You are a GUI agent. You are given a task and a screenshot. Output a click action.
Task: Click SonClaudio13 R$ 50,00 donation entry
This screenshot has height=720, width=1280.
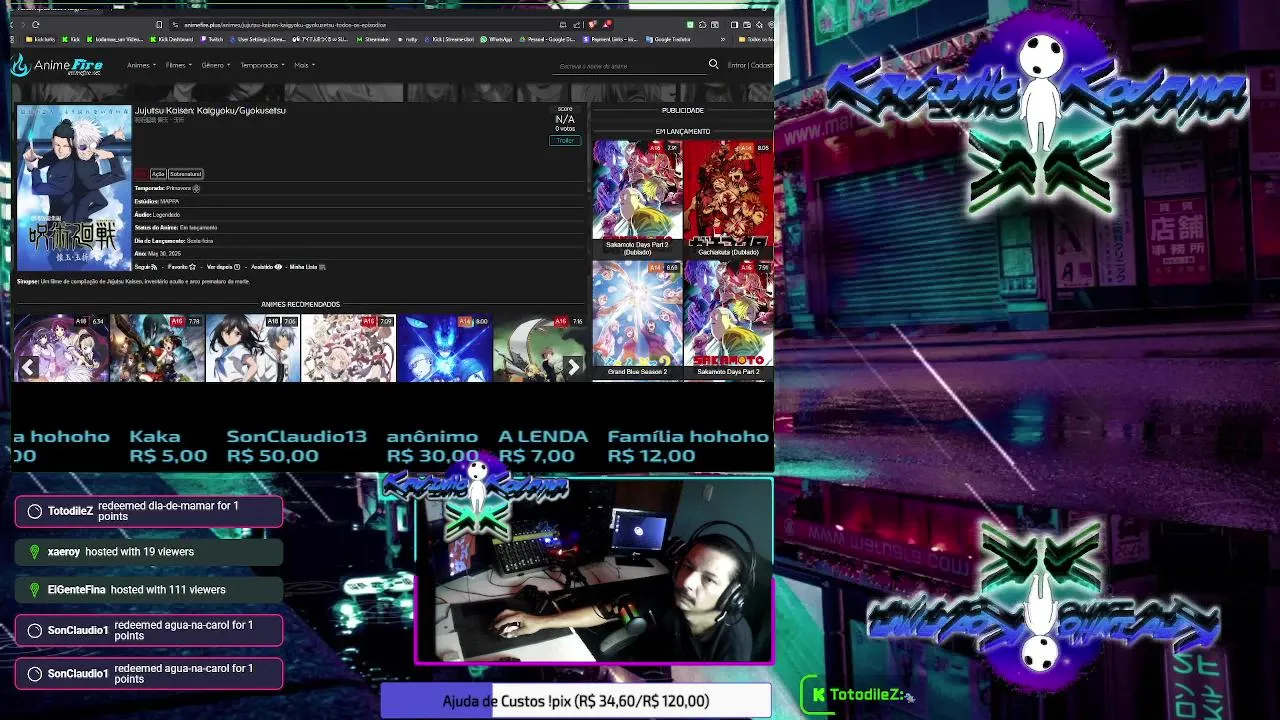click(297, 446)
